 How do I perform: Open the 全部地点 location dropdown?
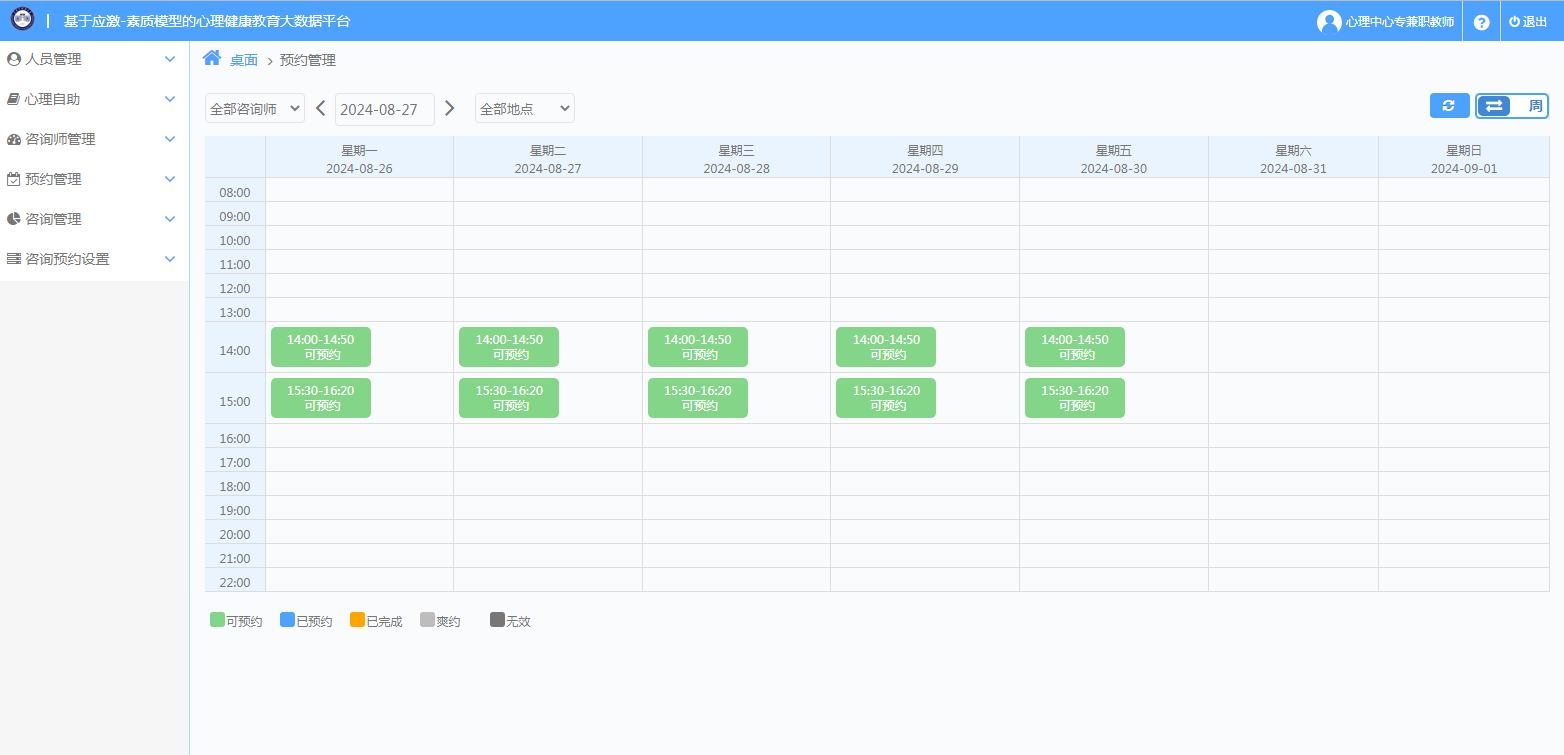click(524, 109)
